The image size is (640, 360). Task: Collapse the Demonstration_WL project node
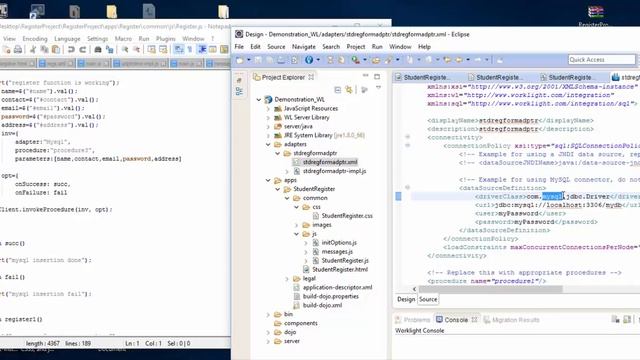pyautogui.click(x=259, y=100)
